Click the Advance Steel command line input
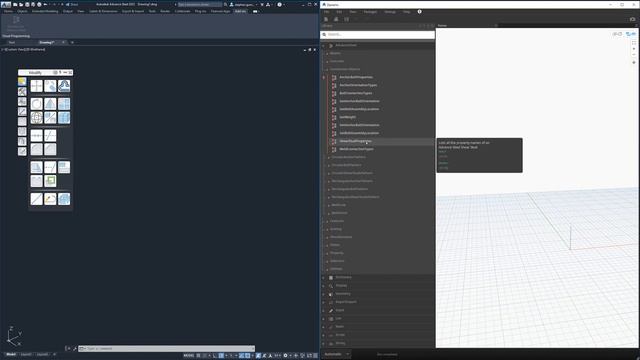 pyautogui.click(x=167, y=349)
